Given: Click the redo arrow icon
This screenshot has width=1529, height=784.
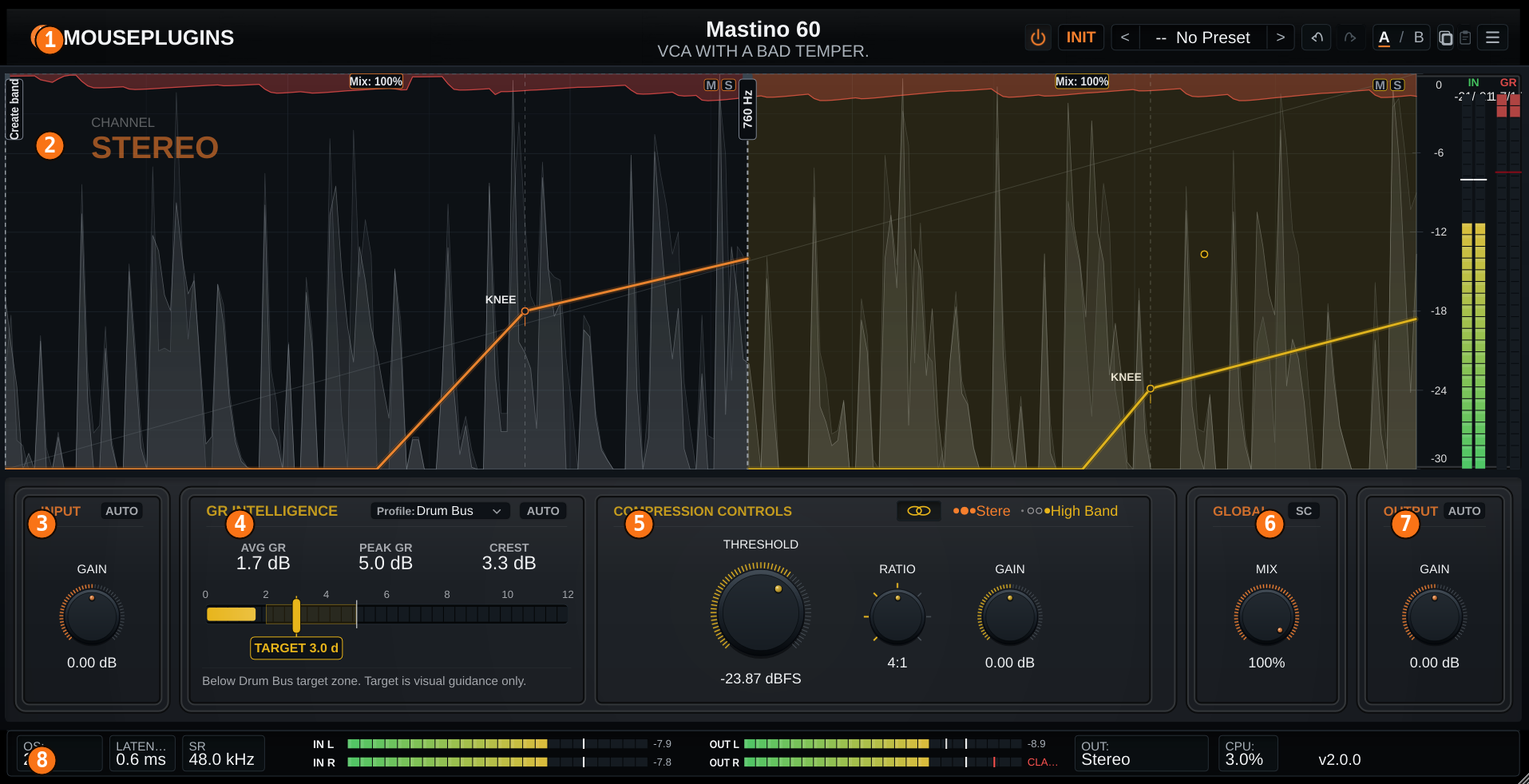Looking at the screenshot, I should coord(1350,38).
